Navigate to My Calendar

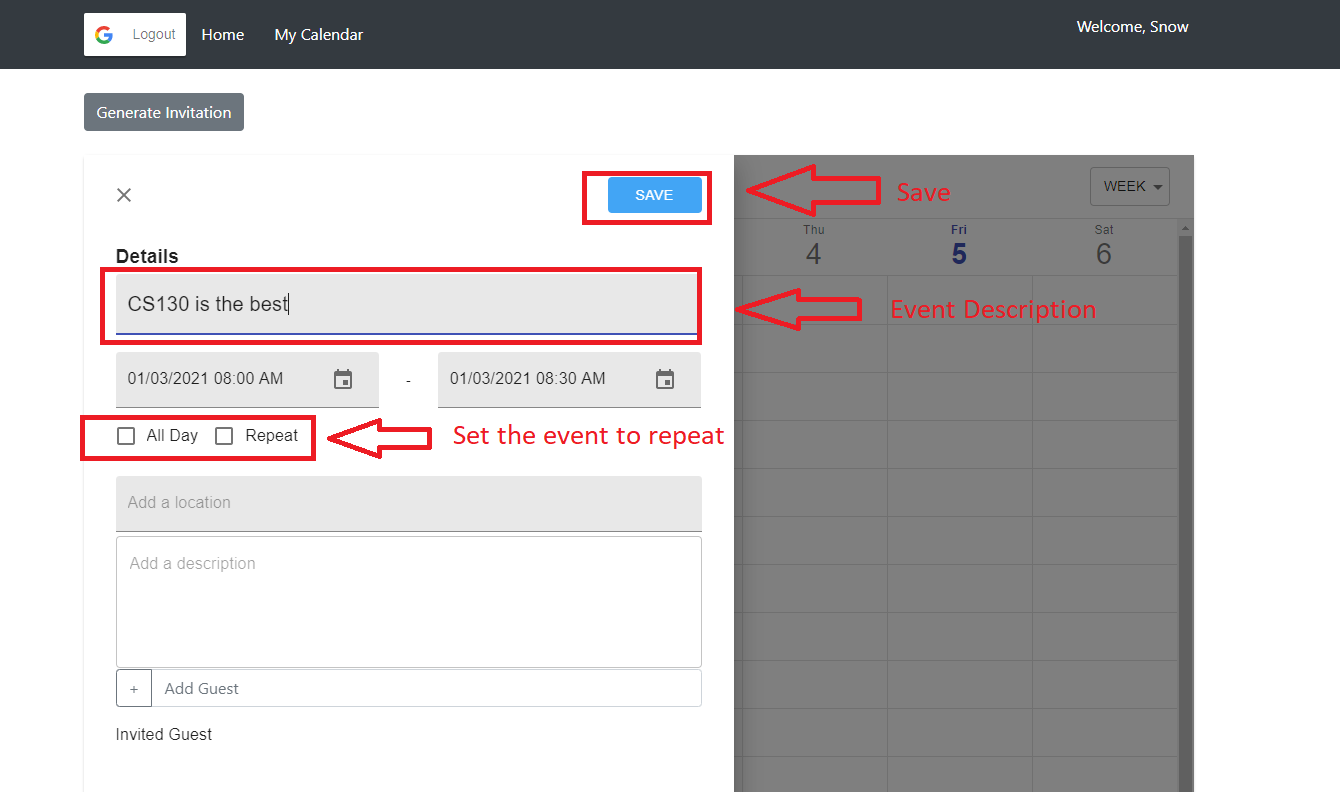[x=318, y=34]
